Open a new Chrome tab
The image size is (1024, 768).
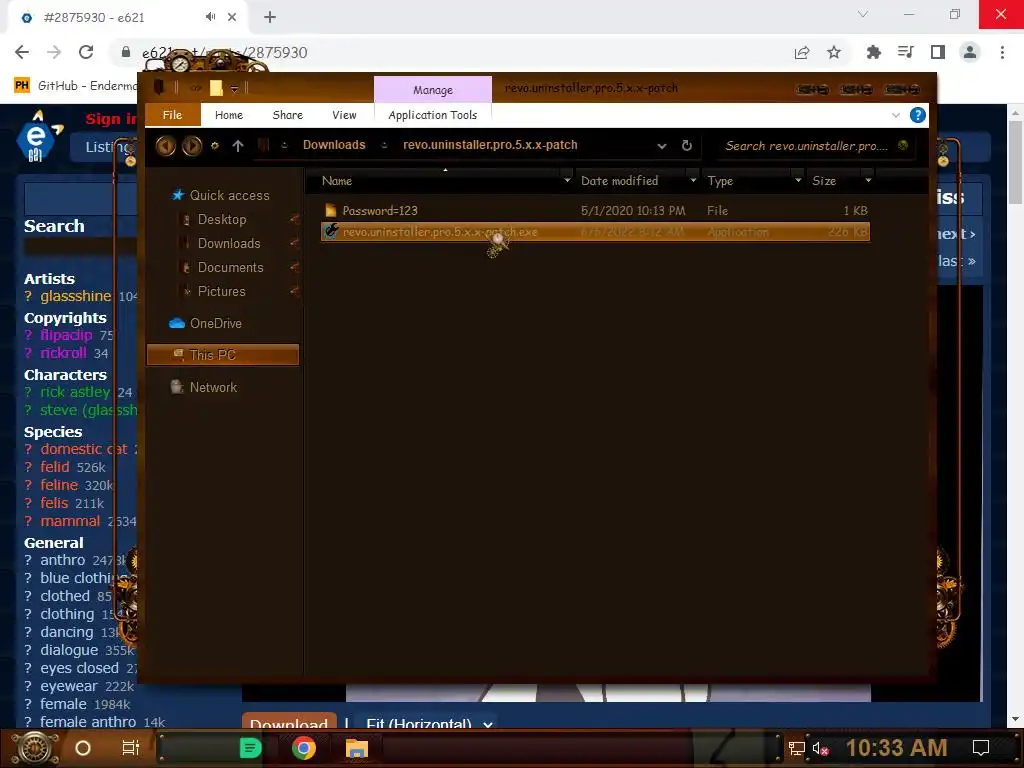(x=270, y=17)
